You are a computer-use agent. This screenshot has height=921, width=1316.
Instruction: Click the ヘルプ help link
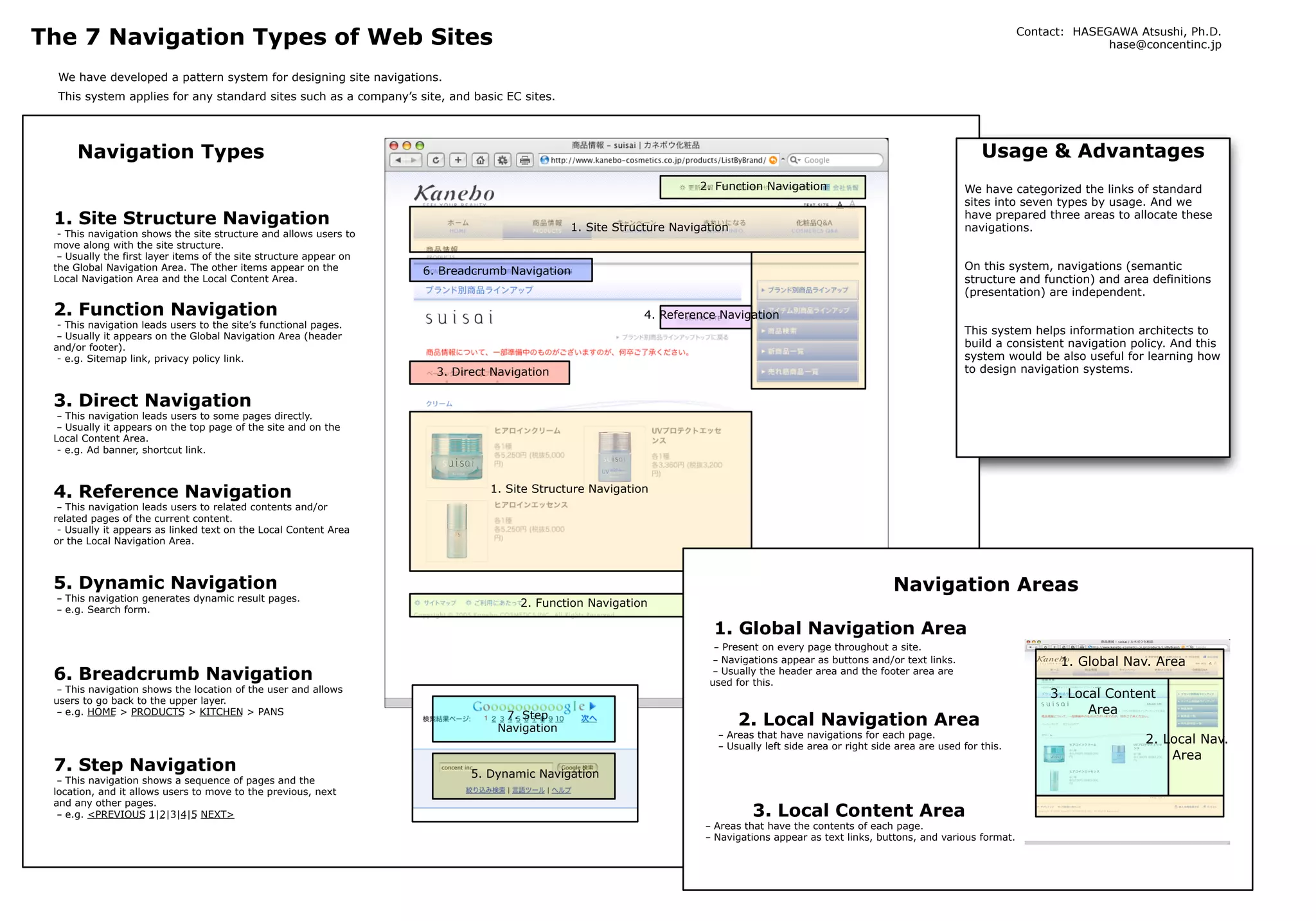coord(561,790)
